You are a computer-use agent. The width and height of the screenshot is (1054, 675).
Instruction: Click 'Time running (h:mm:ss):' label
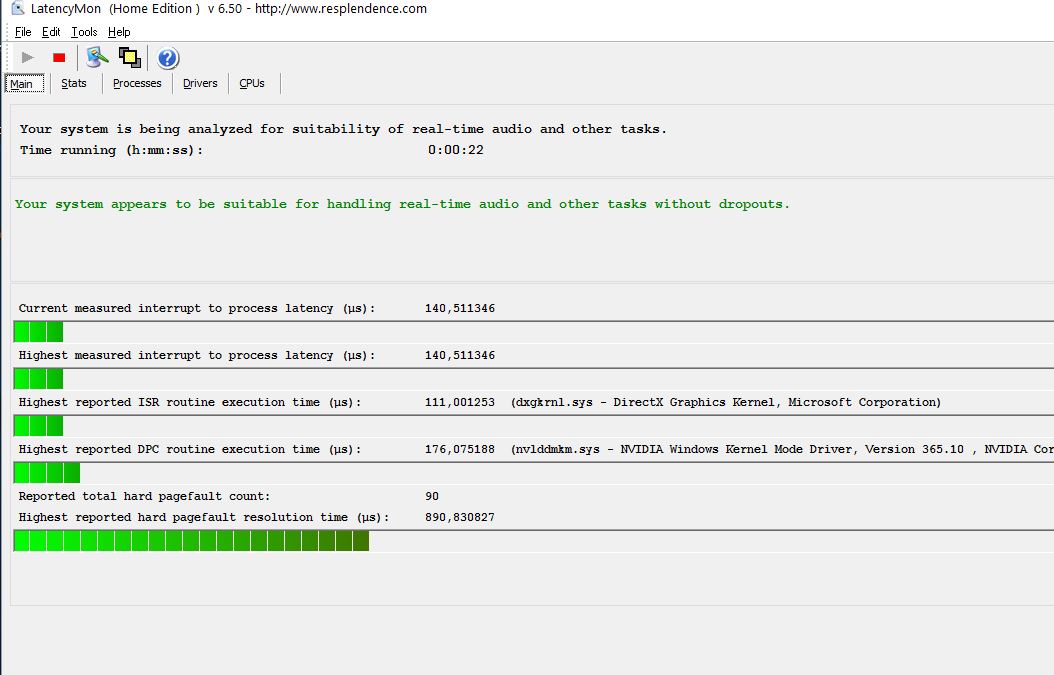[111, 150]
